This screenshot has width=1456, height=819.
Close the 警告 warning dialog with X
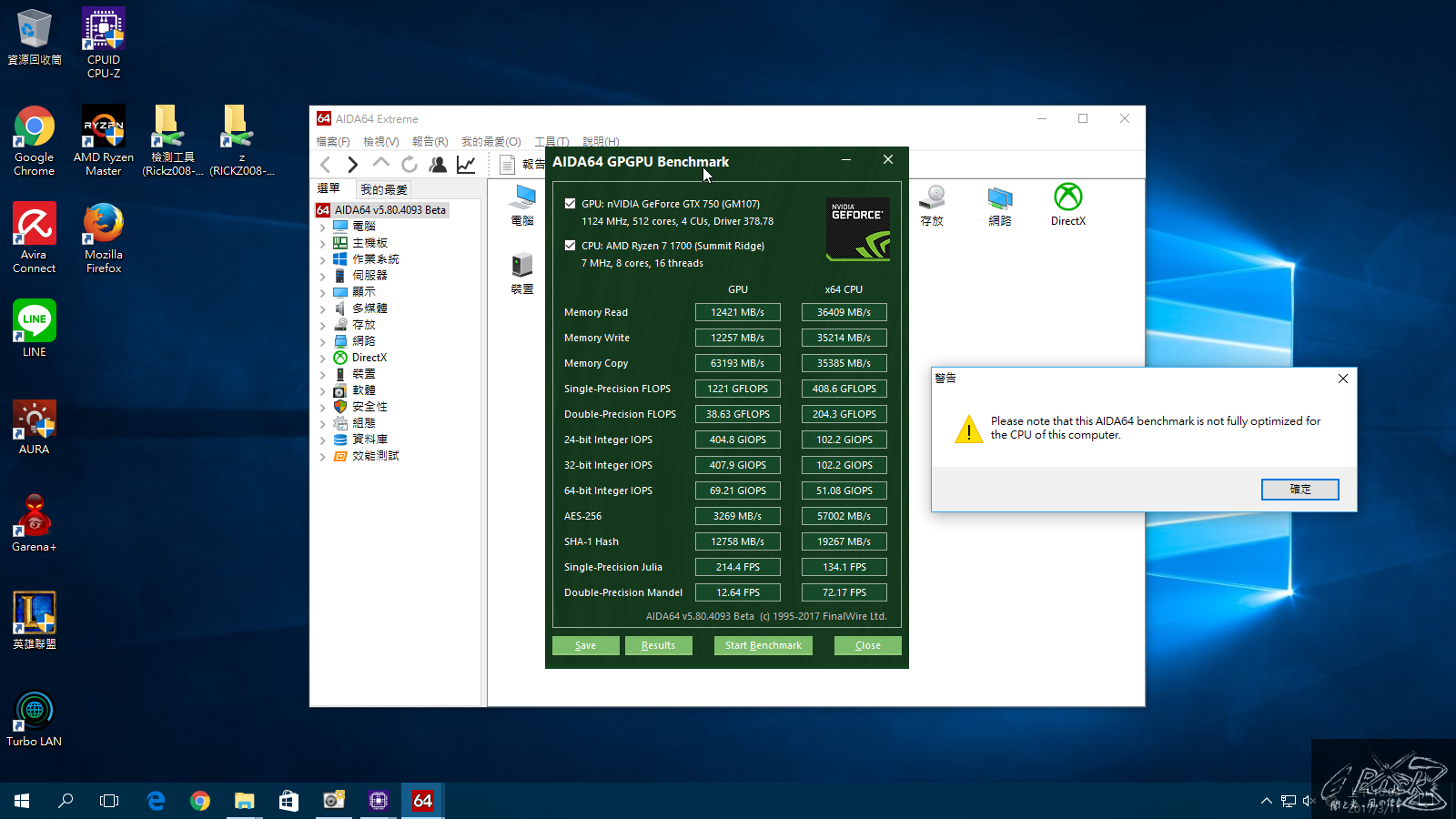click(1343, 379)
